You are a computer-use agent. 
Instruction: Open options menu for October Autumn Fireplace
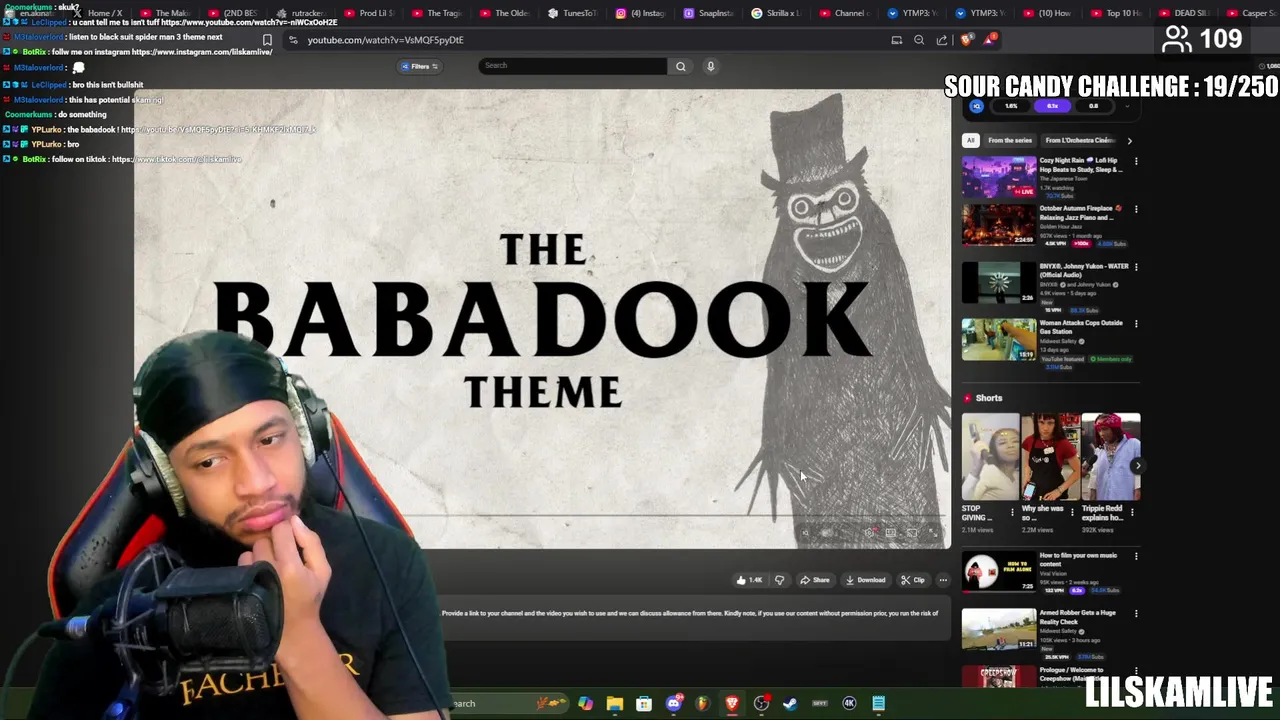(x=1136, y=209)
